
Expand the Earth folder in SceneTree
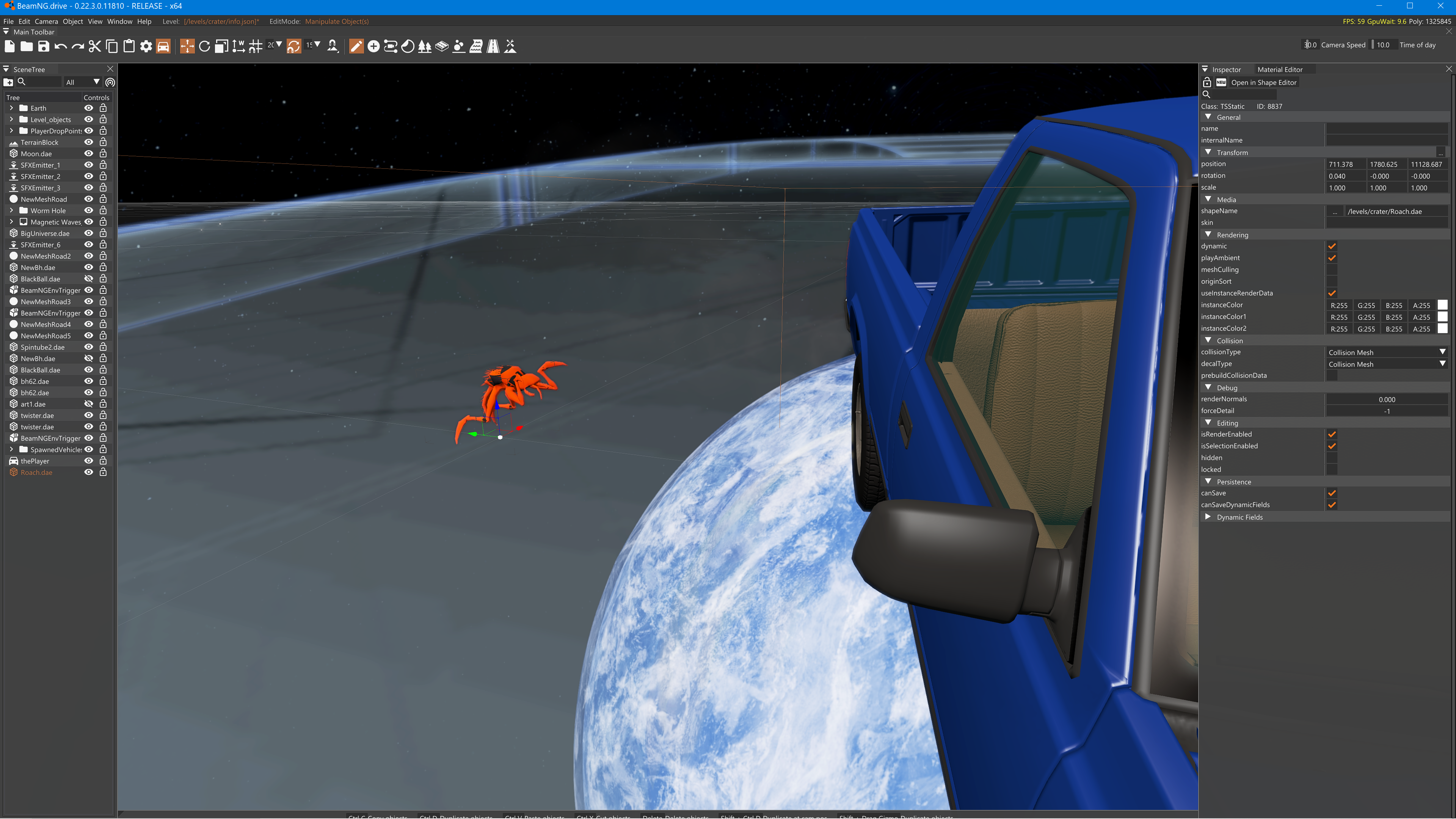point(11,108)
